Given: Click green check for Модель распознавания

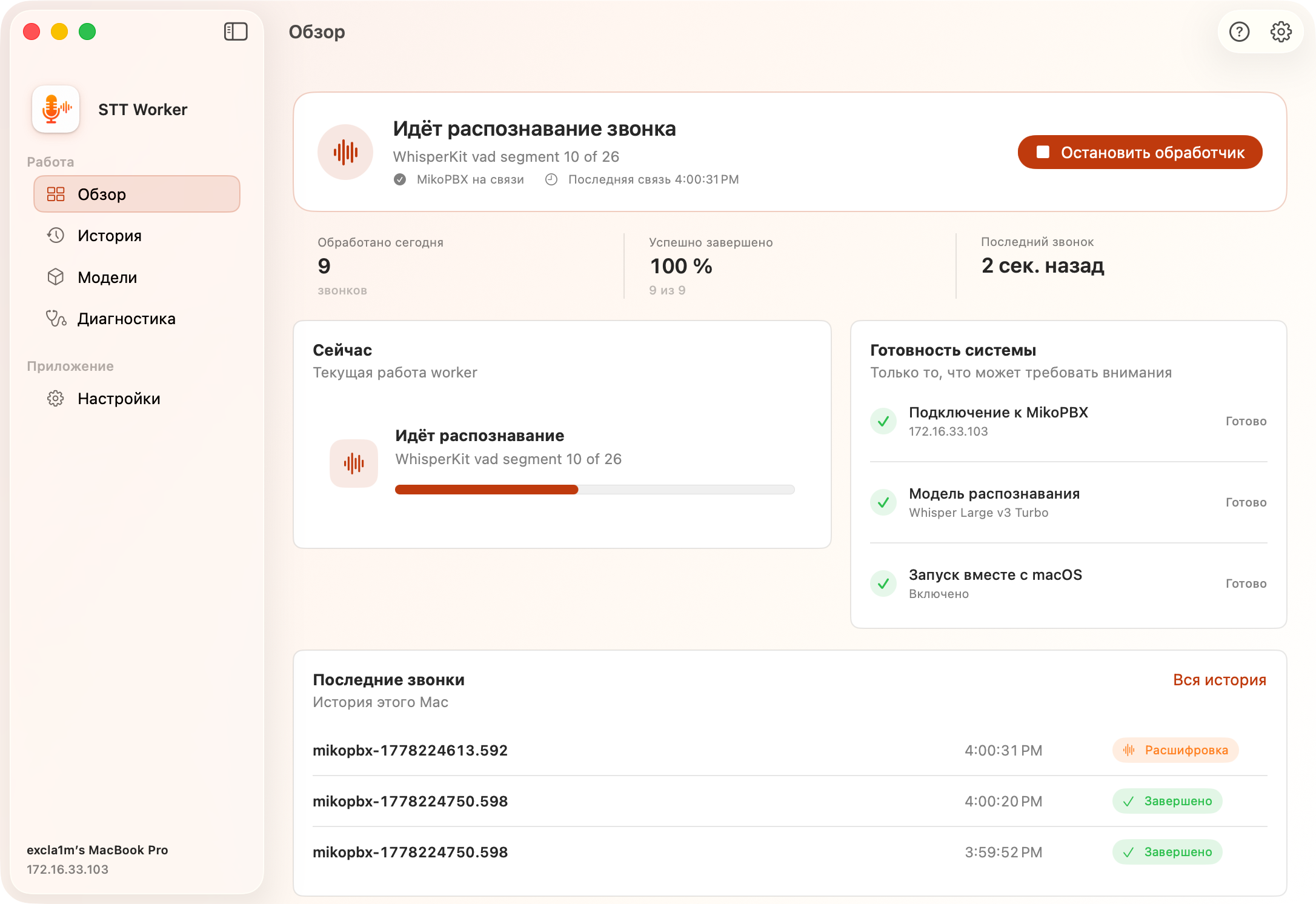Looking at the screenshot, I should [883, 502].
